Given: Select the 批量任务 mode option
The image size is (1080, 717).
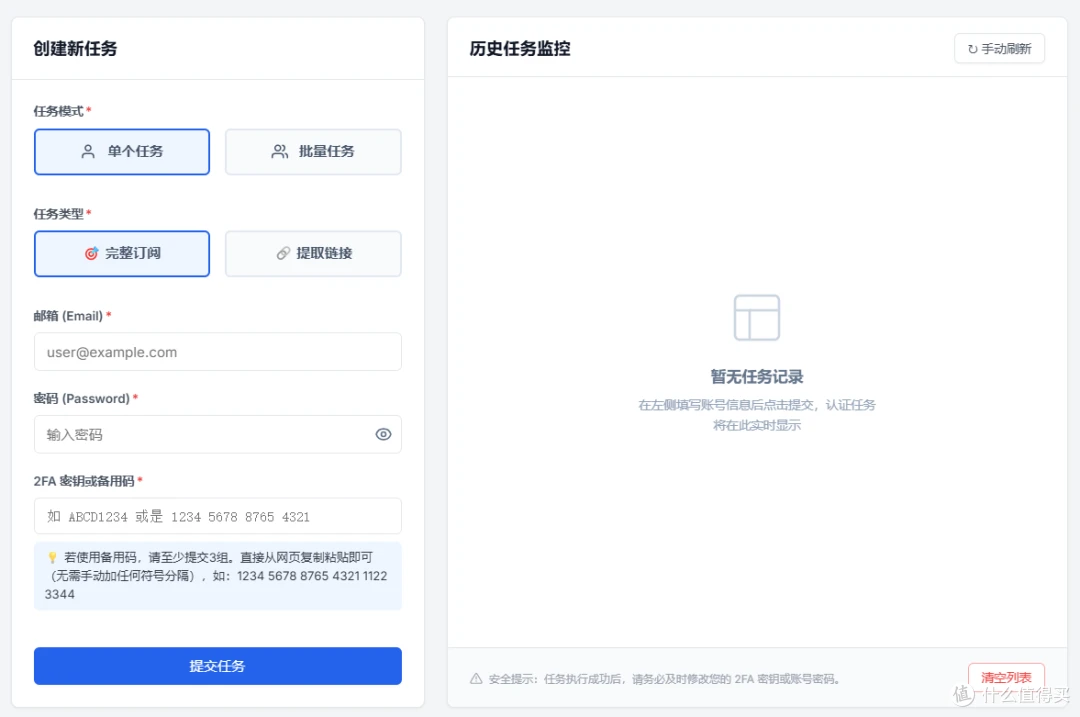Looking at the screenshot, I should 313,152.
